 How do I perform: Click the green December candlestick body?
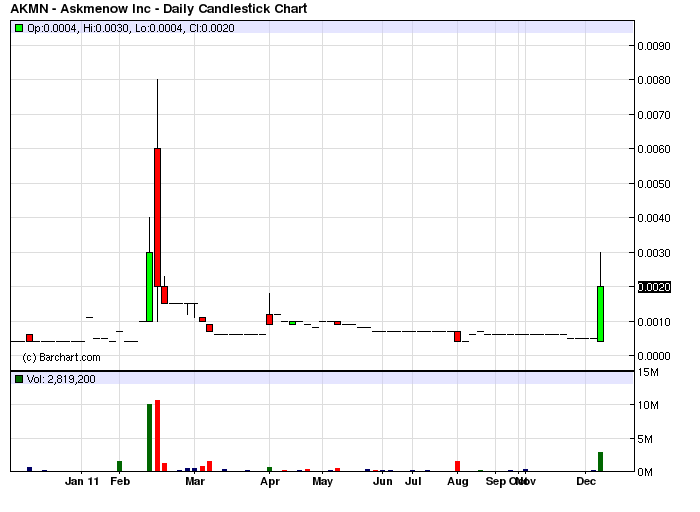(x=600, y=314)
